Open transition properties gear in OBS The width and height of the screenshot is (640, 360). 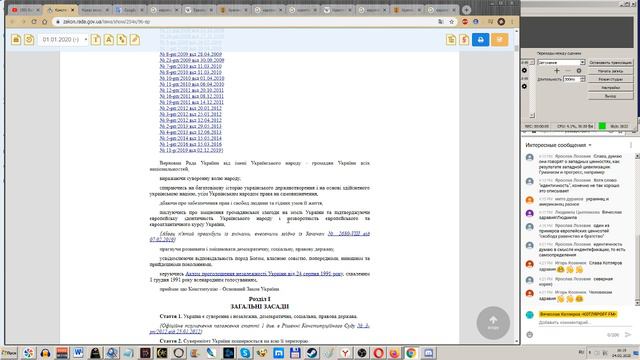coord(579,71)
